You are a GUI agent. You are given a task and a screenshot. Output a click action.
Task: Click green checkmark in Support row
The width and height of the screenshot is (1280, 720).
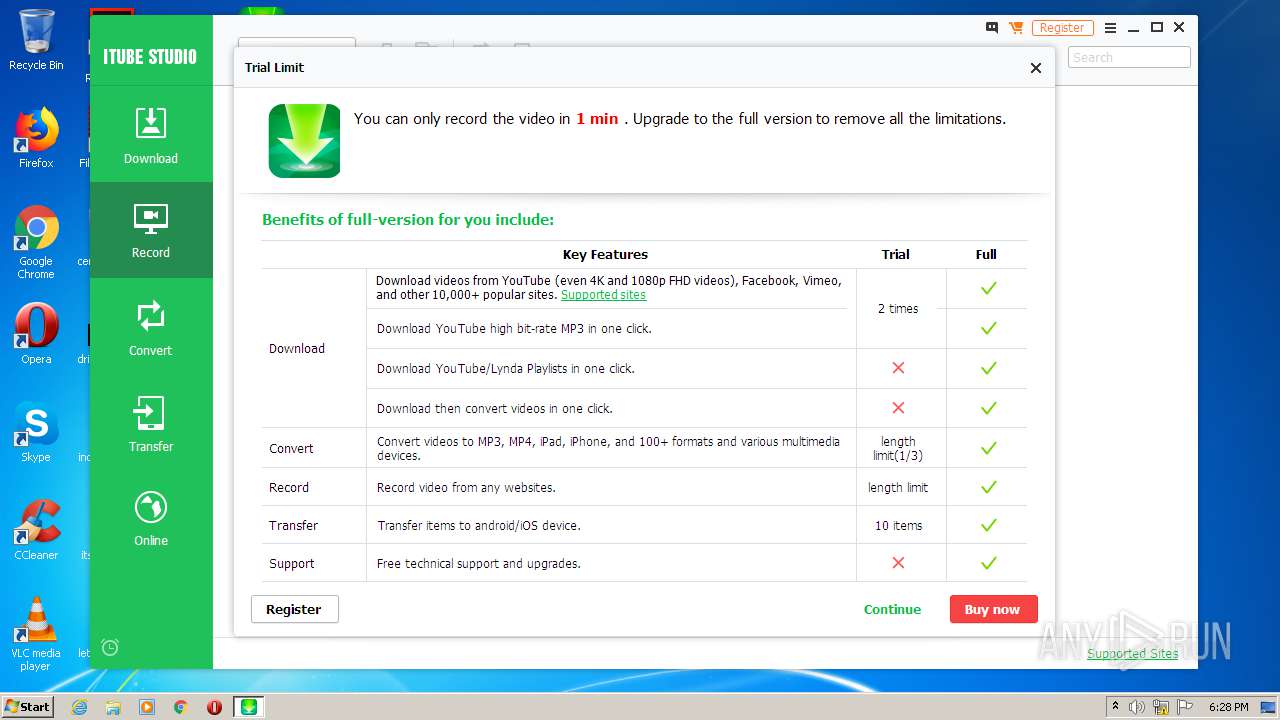(x=988, y=563)
